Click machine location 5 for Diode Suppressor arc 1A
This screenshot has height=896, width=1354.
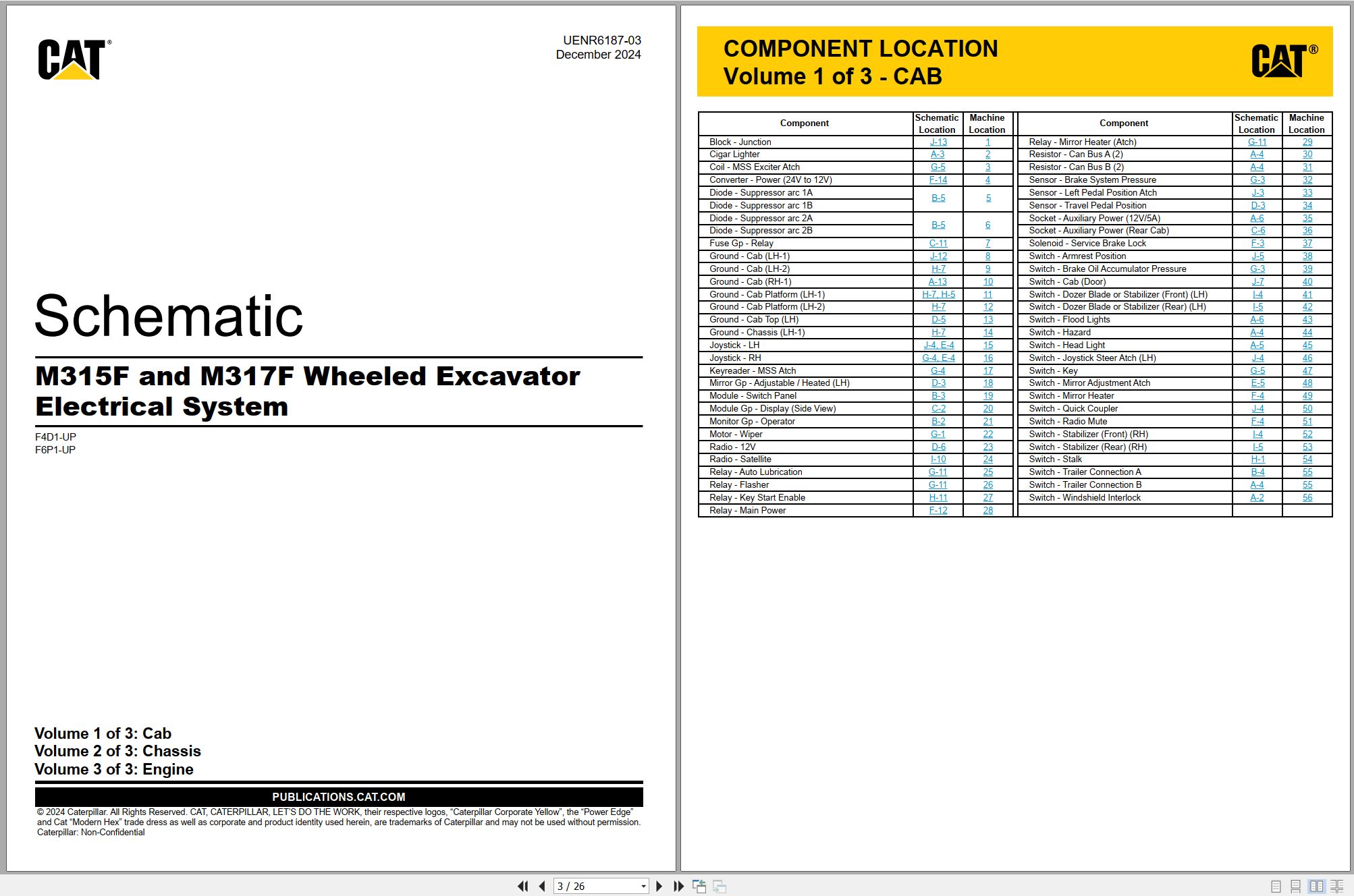point(988,198)
